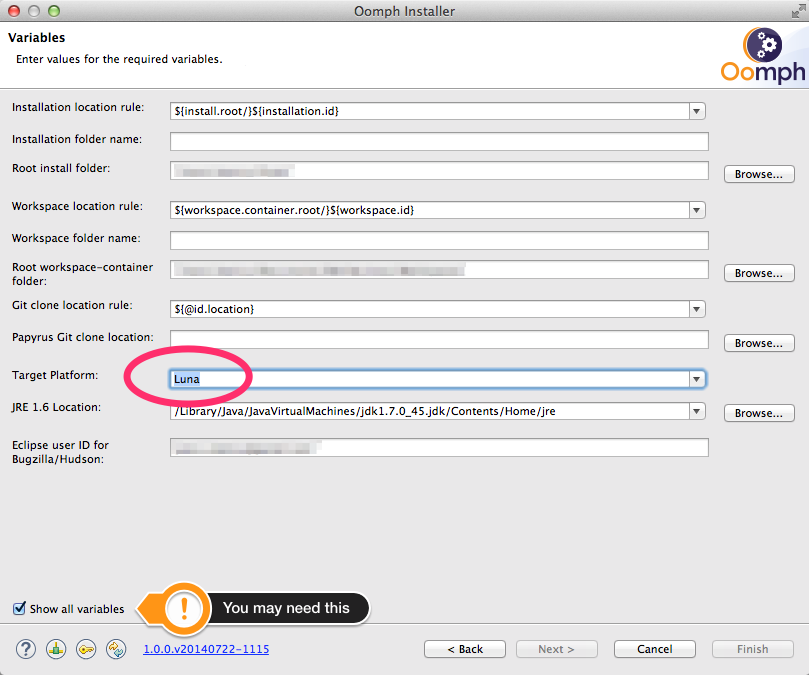Expand the Installation location rule dropdown arrow

(x=697, y=111)
